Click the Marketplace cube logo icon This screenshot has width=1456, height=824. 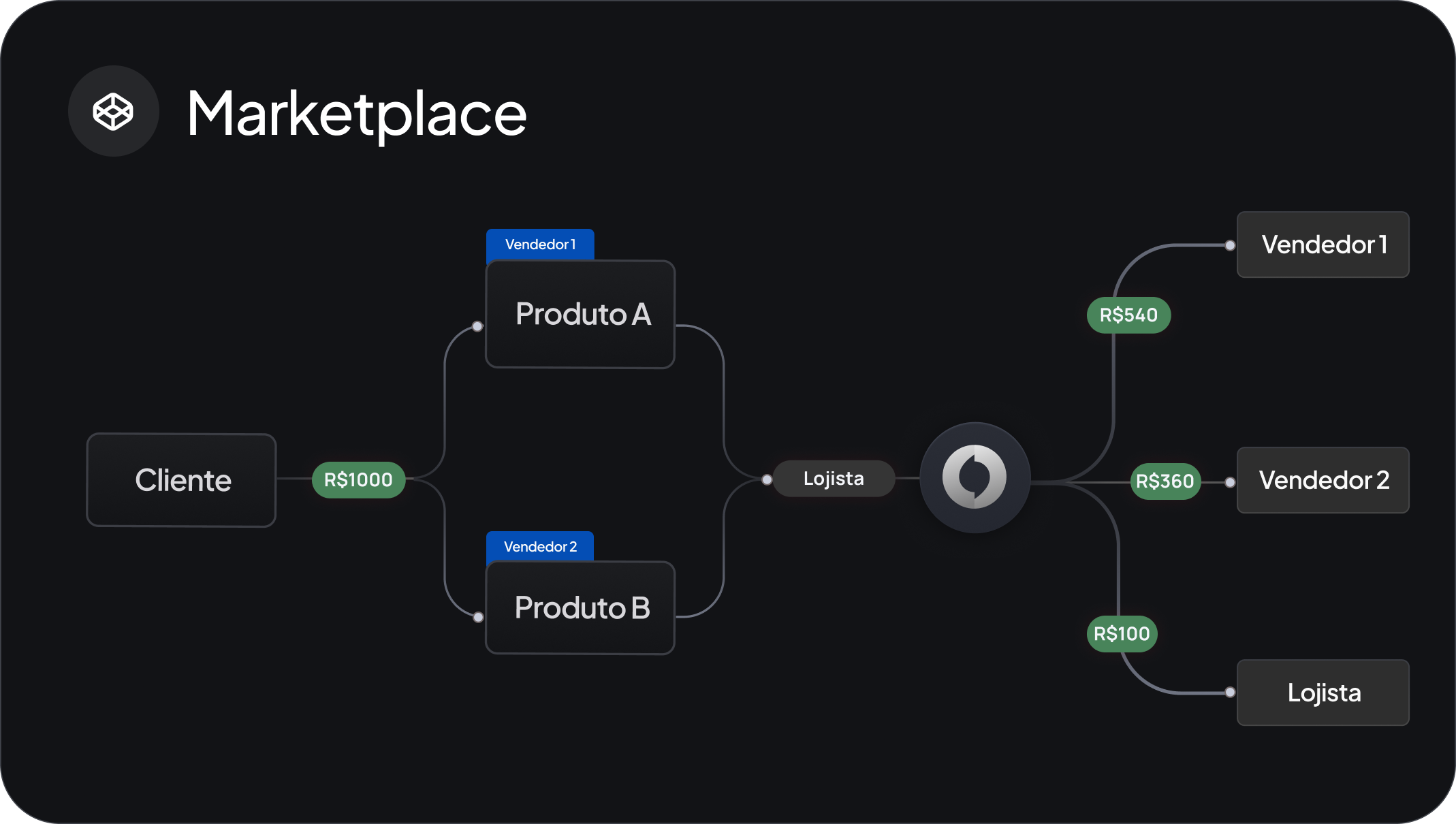coord(113,112)
